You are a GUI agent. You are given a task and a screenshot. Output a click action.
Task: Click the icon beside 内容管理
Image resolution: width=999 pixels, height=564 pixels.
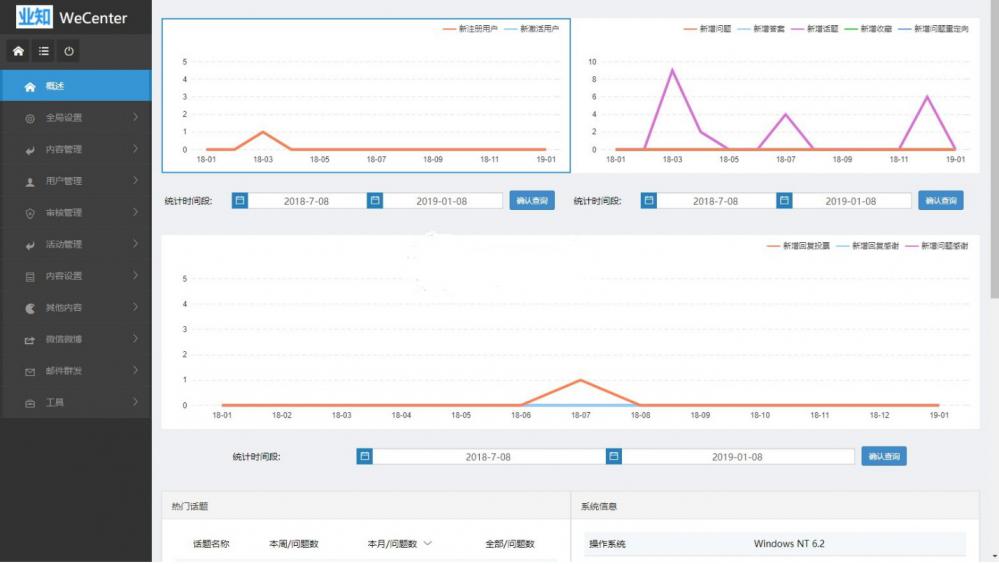(30, 150)
